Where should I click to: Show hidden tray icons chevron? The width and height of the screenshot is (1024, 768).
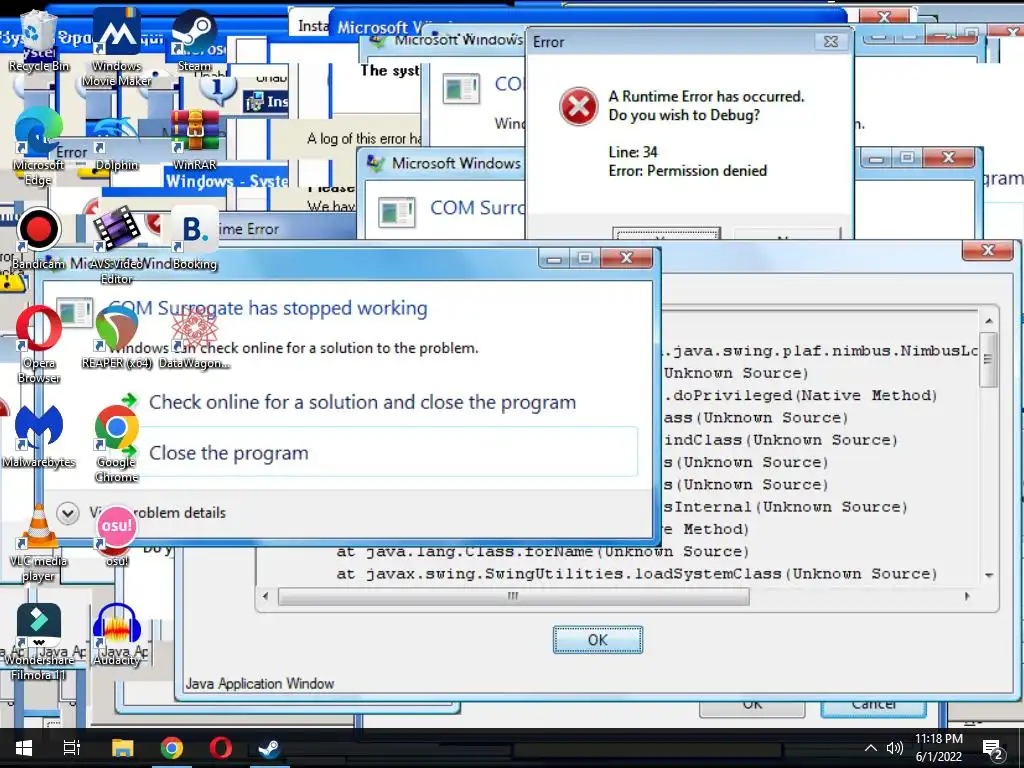point(871,748)
